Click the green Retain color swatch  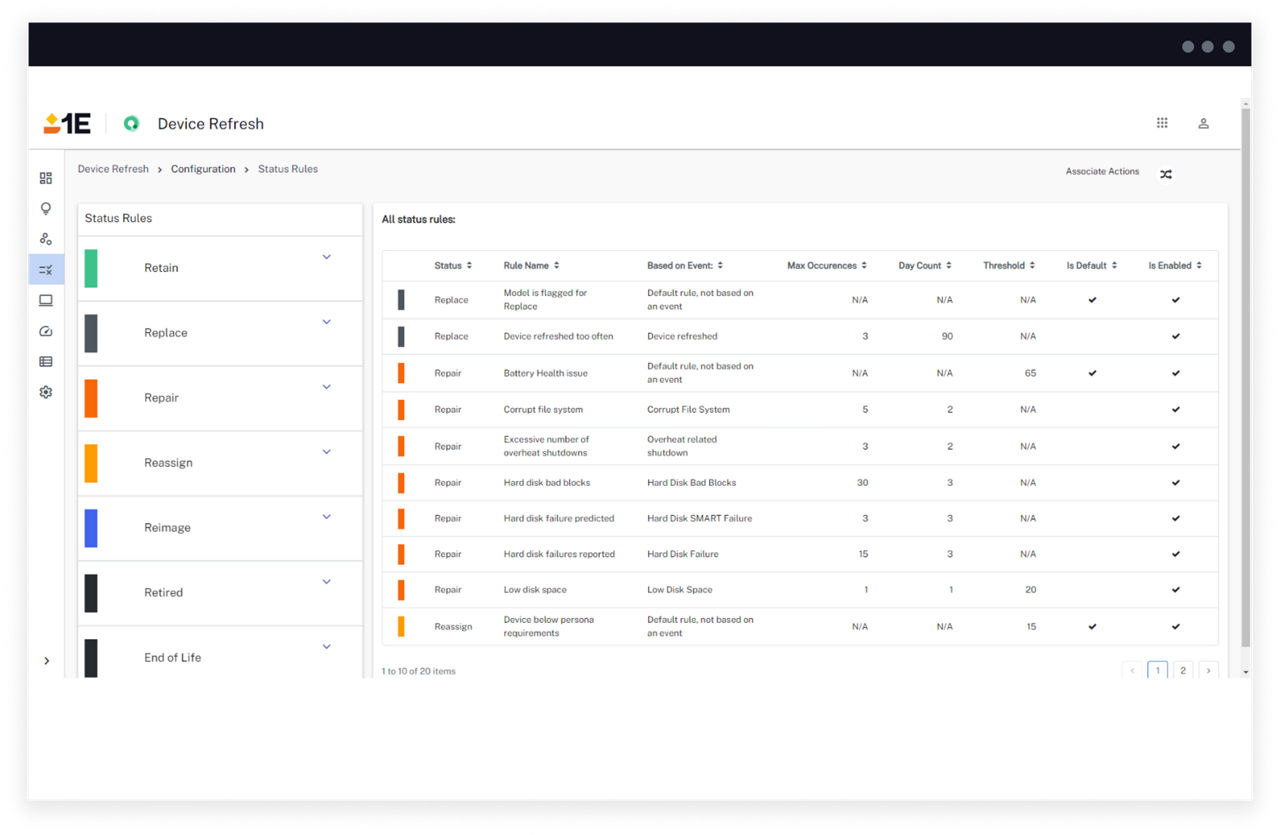(91, 268)
